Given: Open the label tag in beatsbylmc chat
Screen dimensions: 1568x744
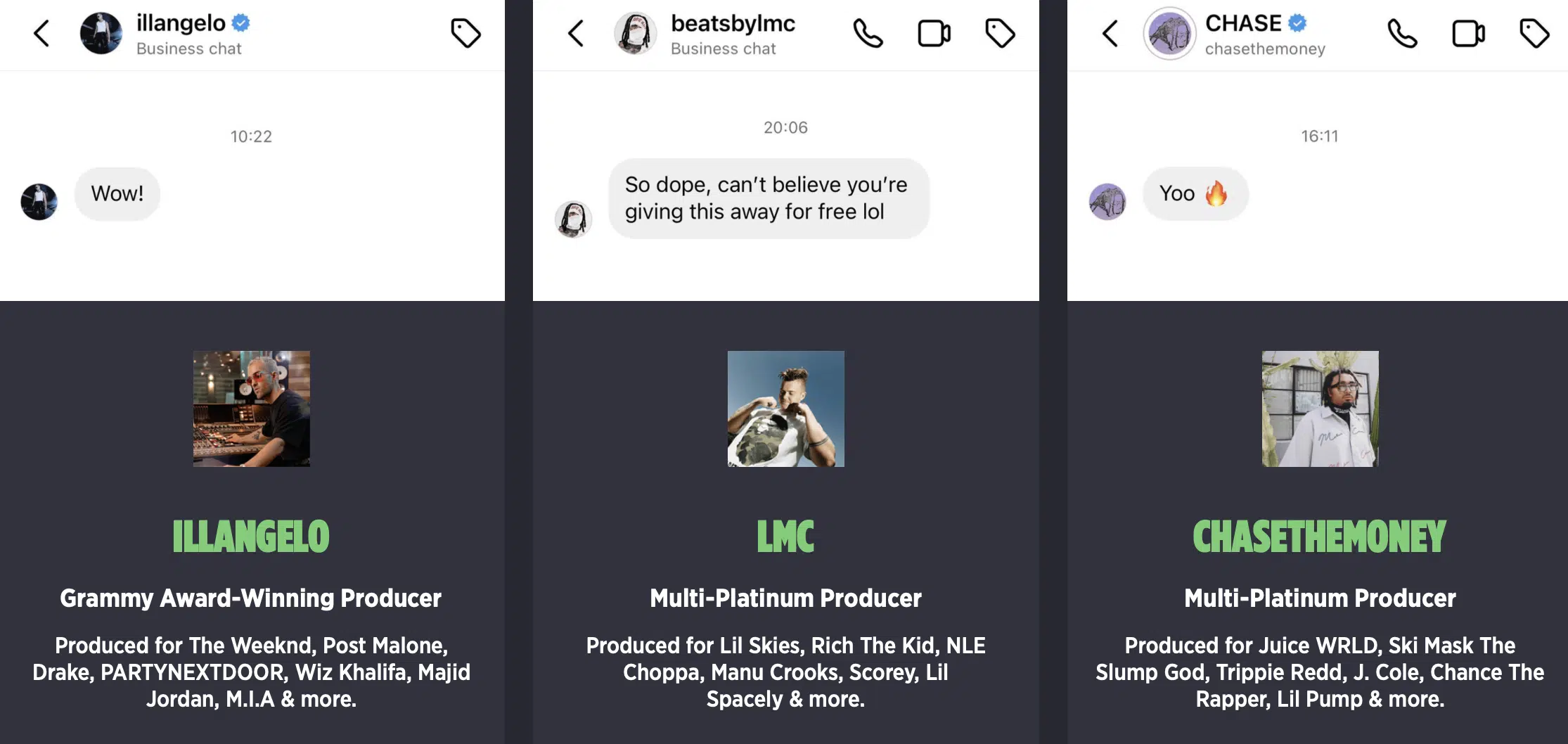Looking at the screenshot, I should point(1000,33).
